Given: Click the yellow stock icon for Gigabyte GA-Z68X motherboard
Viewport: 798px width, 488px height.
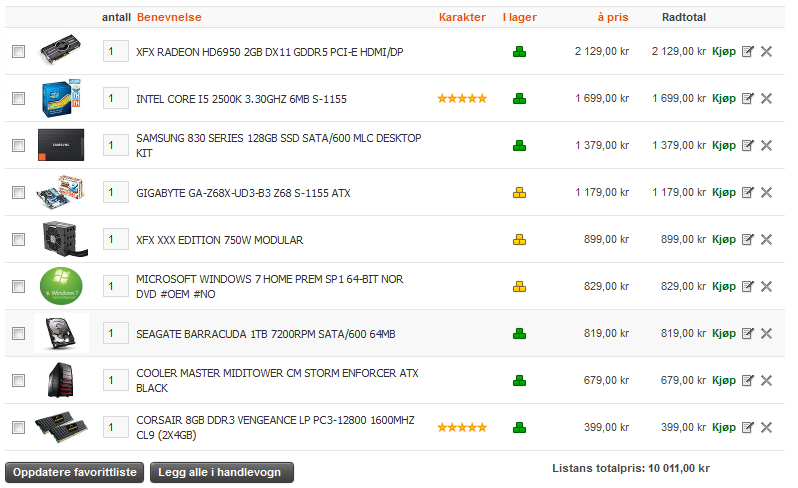Looking at the screenshot, I should (519, 192).
